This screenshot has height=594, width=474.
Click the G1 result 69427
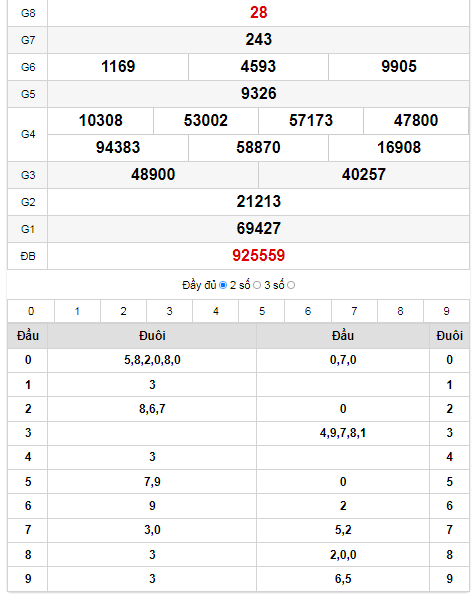(258, 228)
